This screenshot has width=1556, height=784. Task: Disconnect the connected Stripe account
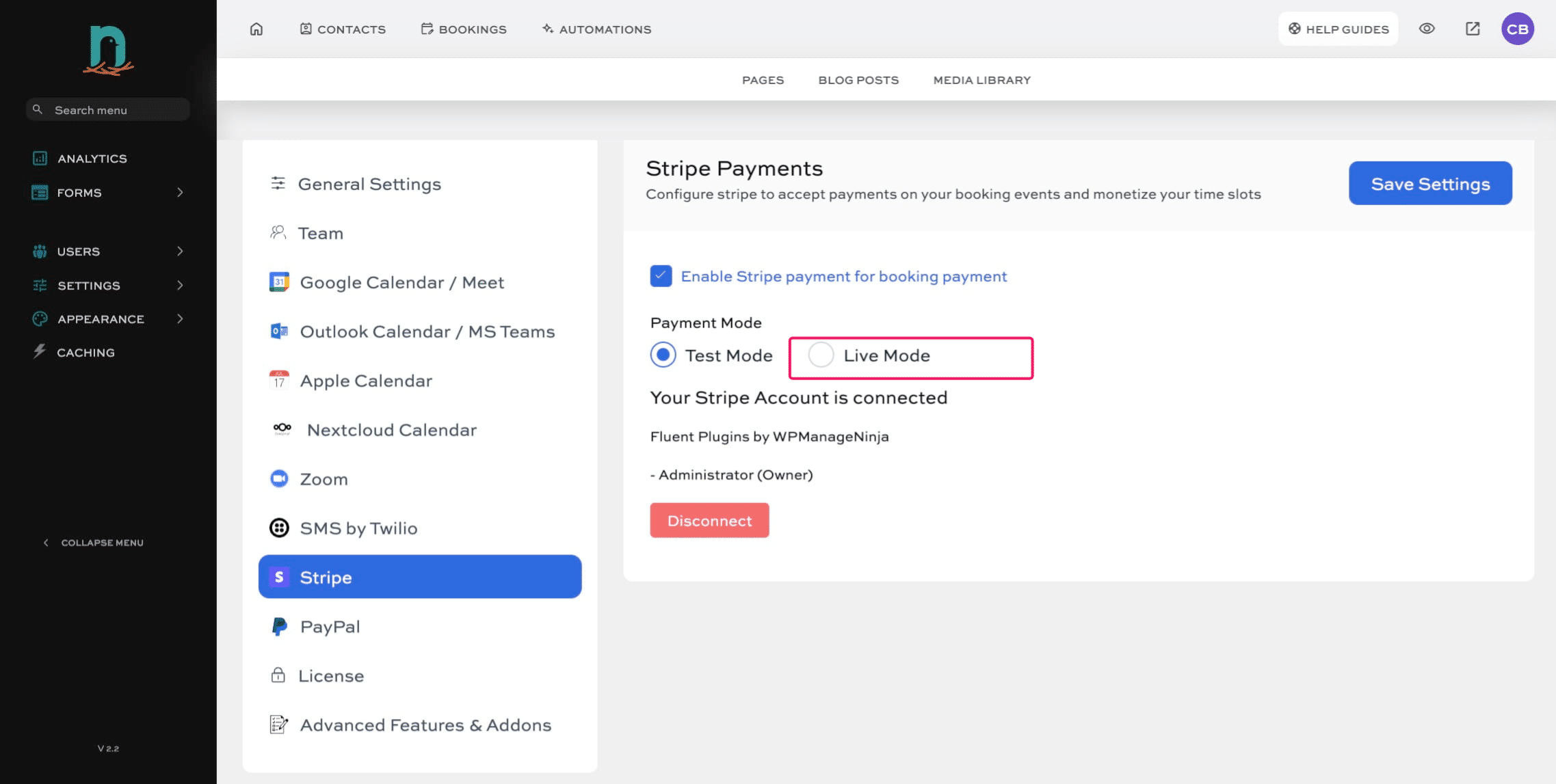(x=709, y=519)
